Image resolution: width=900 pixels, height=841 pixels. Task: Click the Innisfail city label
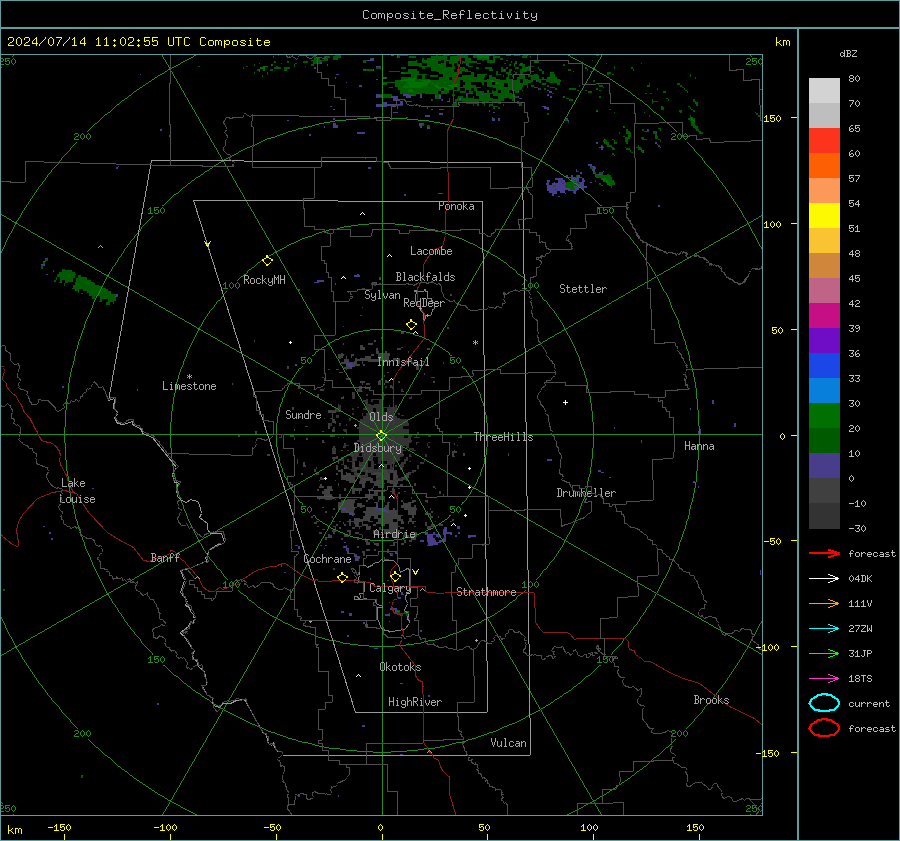[x=404, y=362]
